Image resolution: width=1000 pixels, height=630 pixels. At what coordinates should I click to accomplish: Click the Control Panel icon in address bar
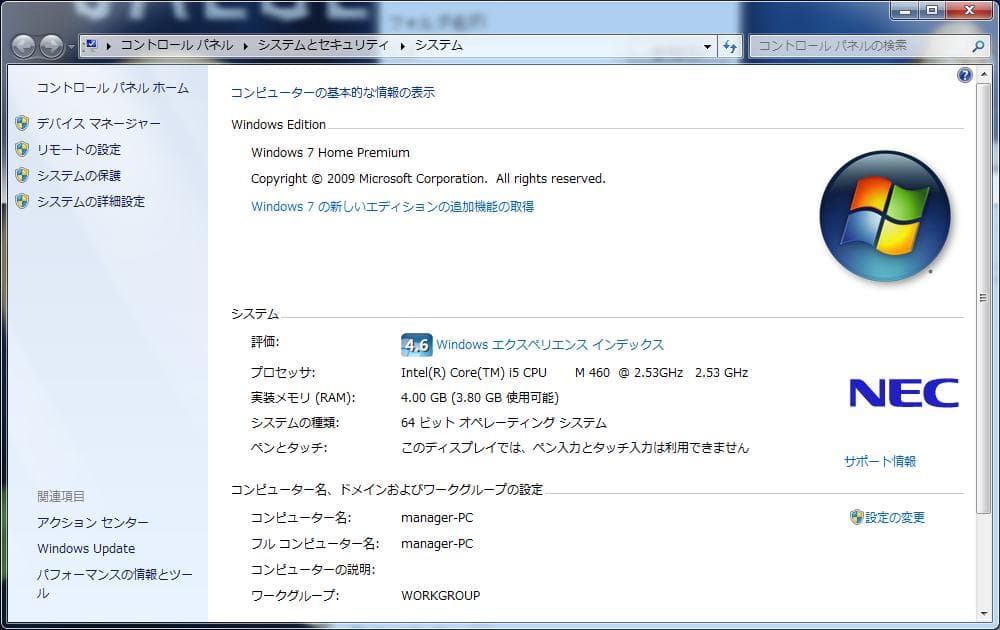pyautogui.click(x=91, y=45)
